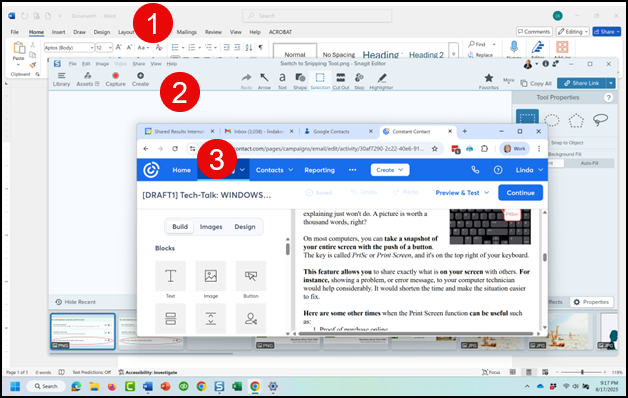Image resolution: width=628 pixels, height=398 pixels.
Task: Open the Insert tab in Word
Action: (x=58, y=32)
